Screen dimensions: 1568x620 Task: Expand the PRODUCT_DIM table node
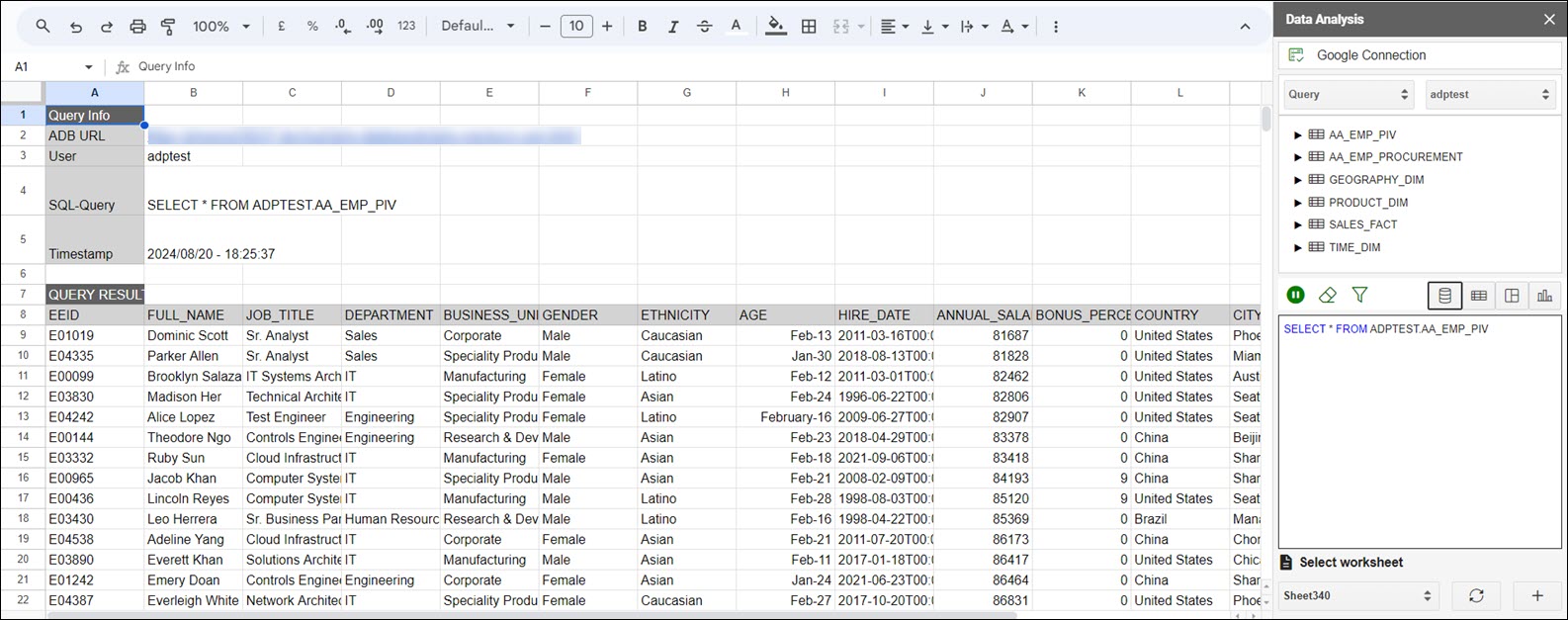(x=1298, y=203)
